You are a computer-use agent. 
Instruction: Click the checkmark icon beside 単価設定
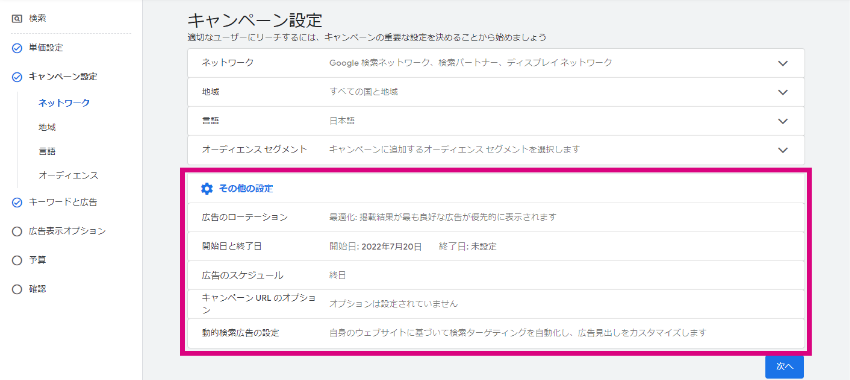[17, 48]
